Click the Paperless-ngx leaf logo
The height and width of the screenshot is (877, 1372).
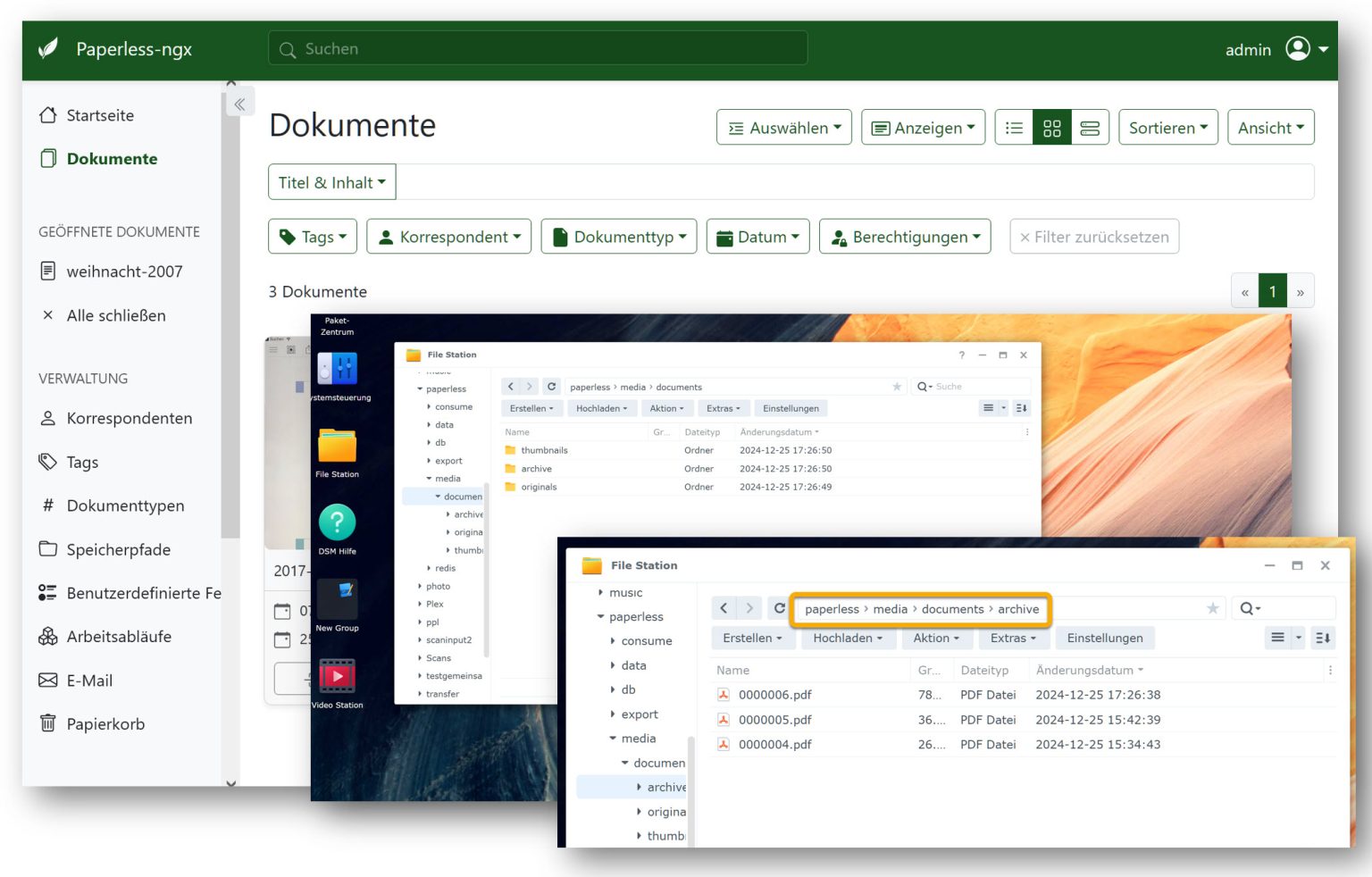49,49
